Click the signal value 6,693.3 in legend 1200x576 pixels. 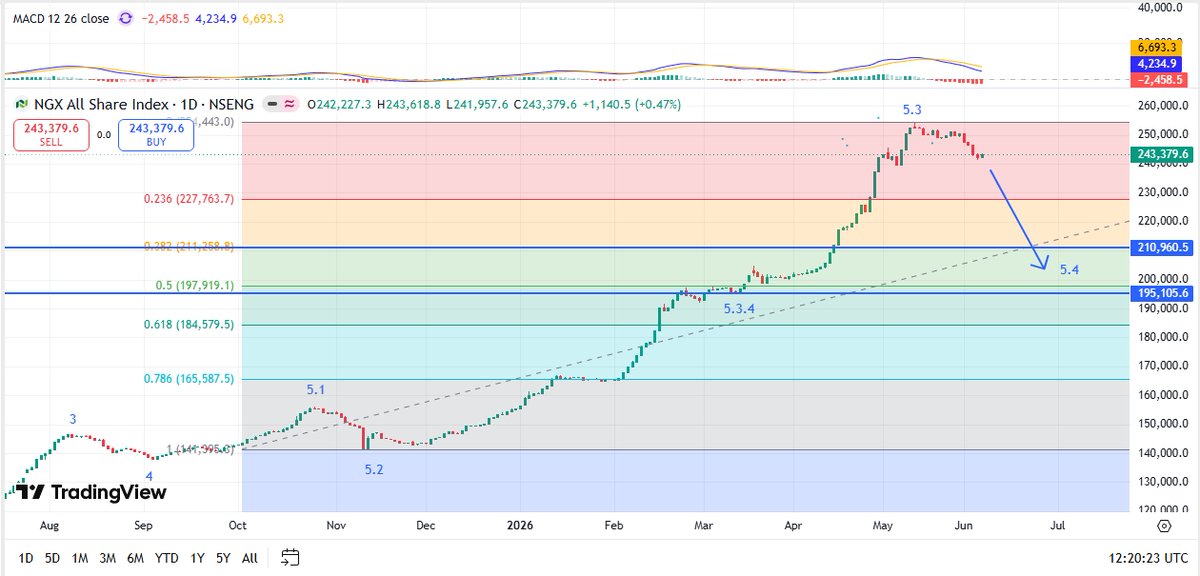coord(264,19)
